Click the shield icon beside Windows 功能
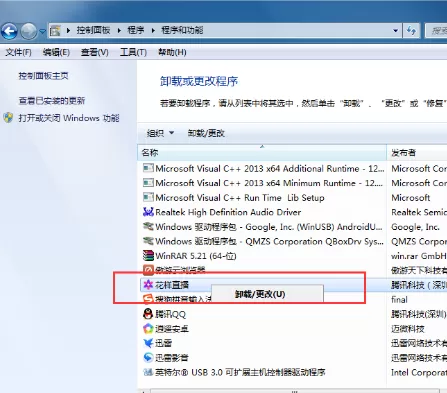 8,118
